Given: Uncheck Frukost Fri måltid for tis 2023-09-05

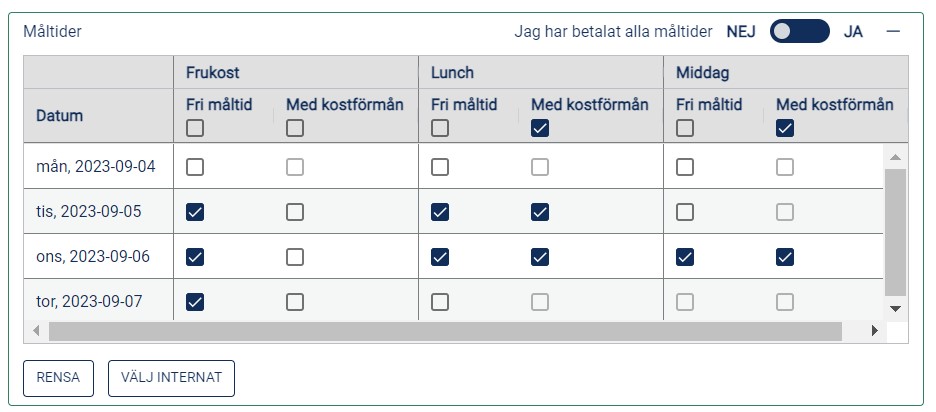Looking at the screenshot, I should coord(195,212).
